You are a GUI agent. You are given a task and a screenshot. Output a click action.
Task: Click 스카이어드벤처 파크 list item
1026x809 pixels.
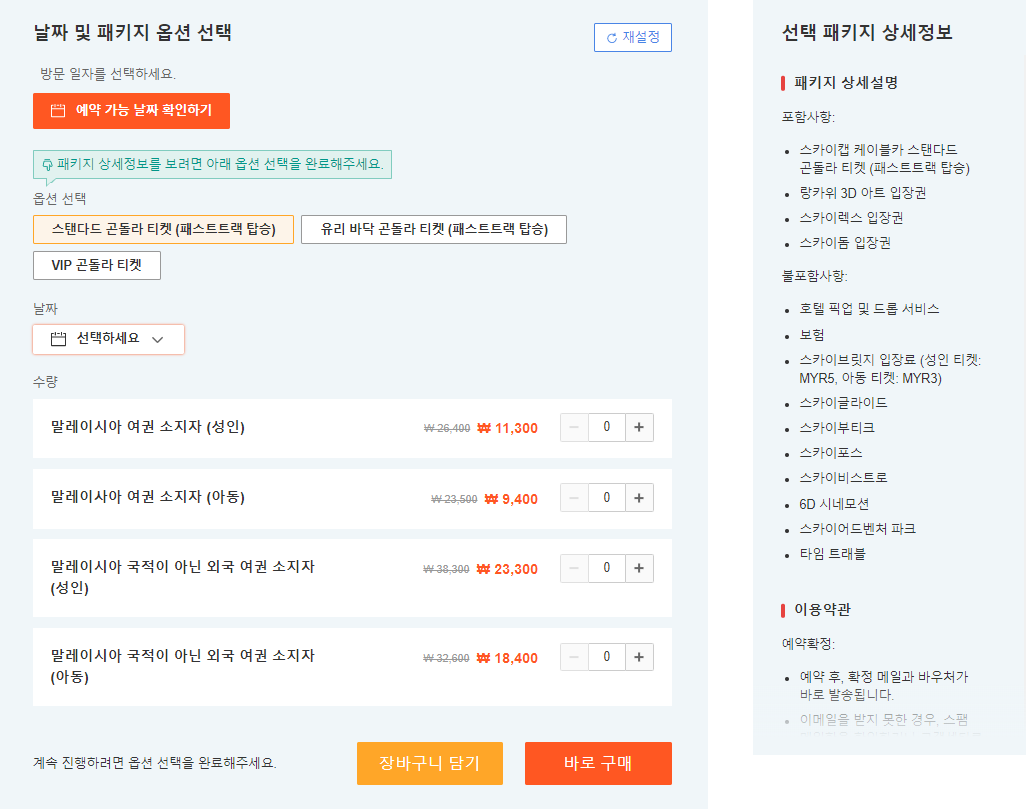(x=857, y=529)
